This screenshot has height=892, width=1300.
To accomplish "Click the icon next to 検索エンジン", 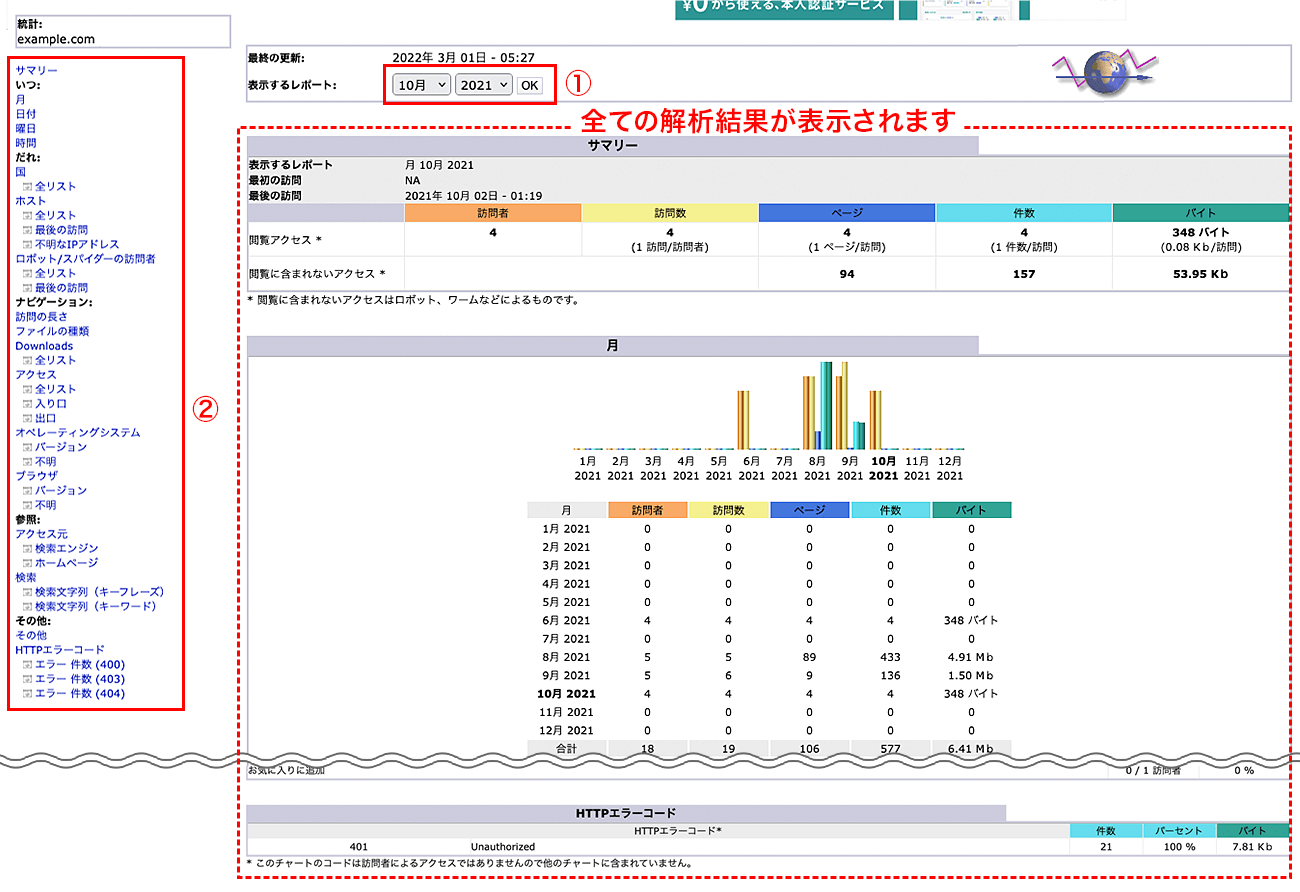I will (27, 549).
